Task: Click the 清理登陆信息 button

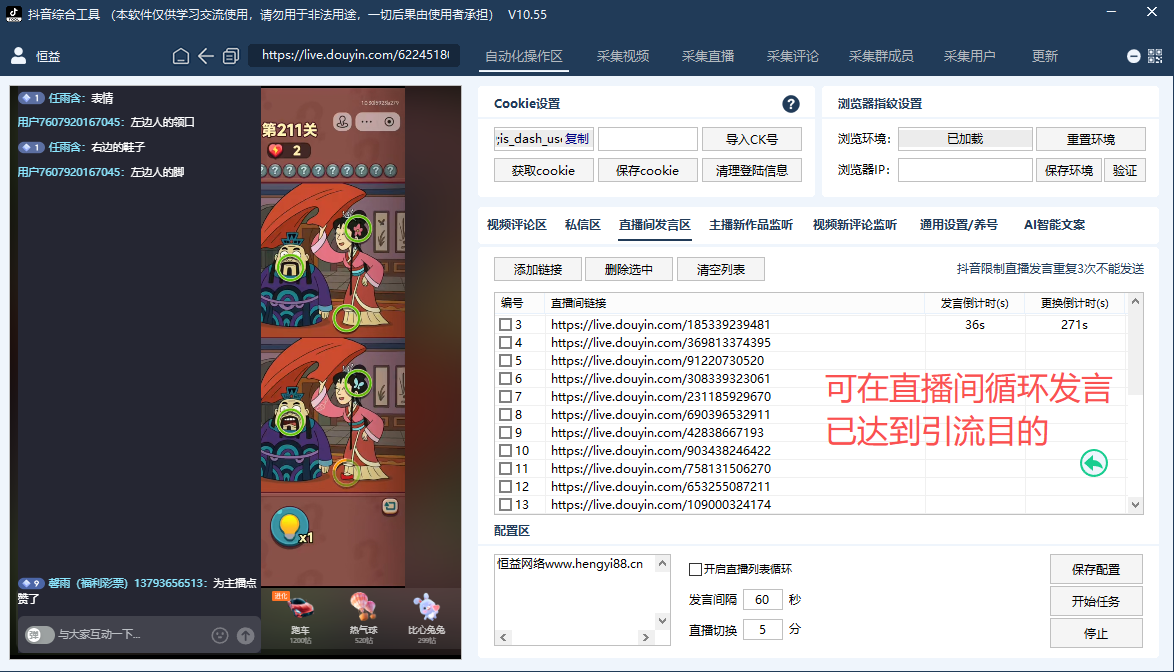Action: 752,171
